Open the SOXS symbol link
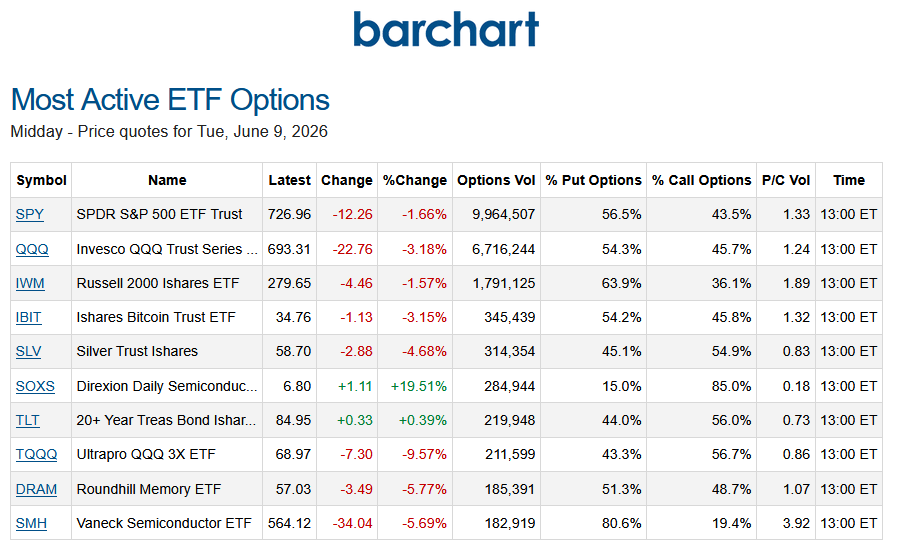 click(35, 387)
